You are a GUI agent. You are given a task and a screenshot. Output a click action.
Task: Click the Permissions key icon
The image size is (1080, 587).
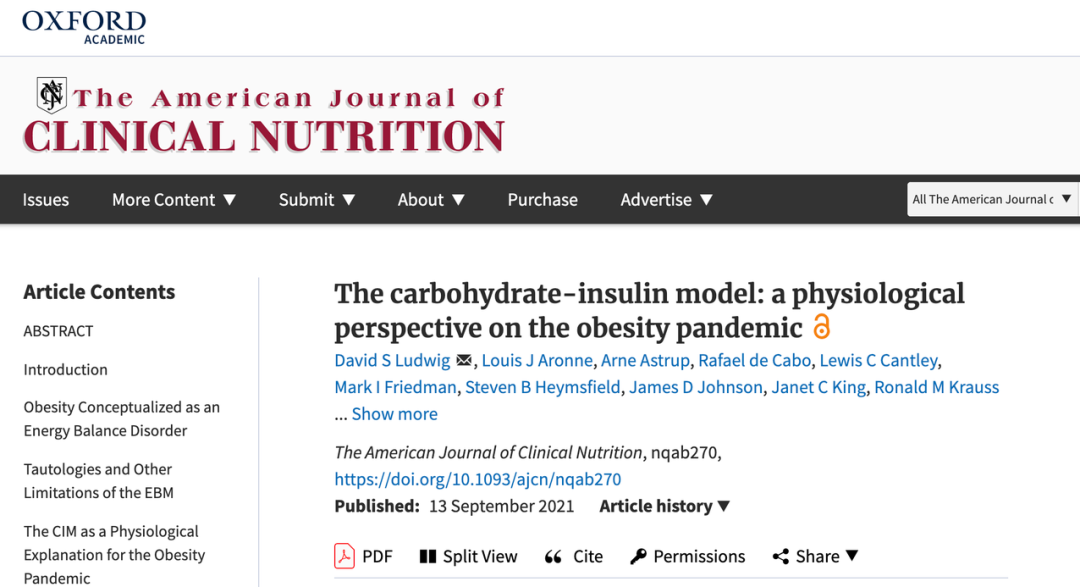638,556
